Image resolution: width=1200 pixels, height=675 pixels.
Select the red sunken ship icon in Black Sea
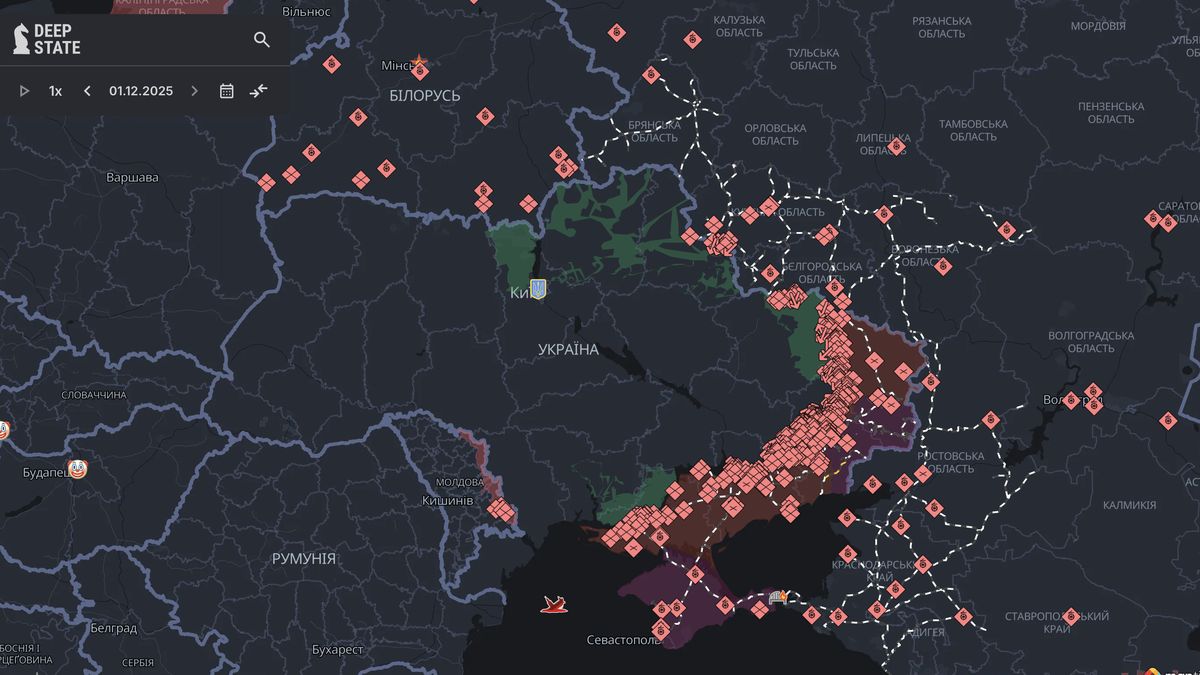point(554,604)
